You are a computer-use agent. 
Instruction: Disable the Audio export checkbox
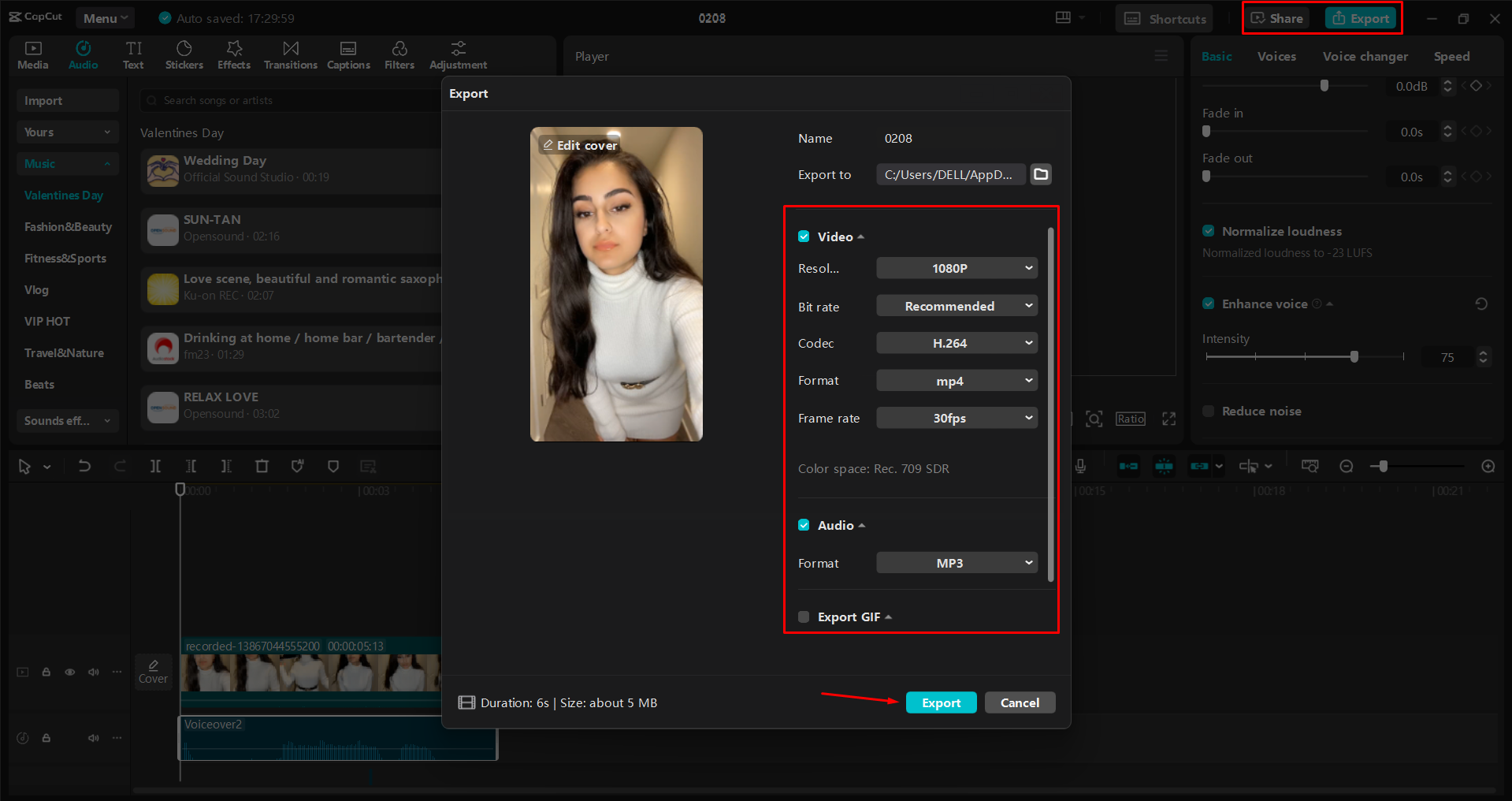(804, 524)
